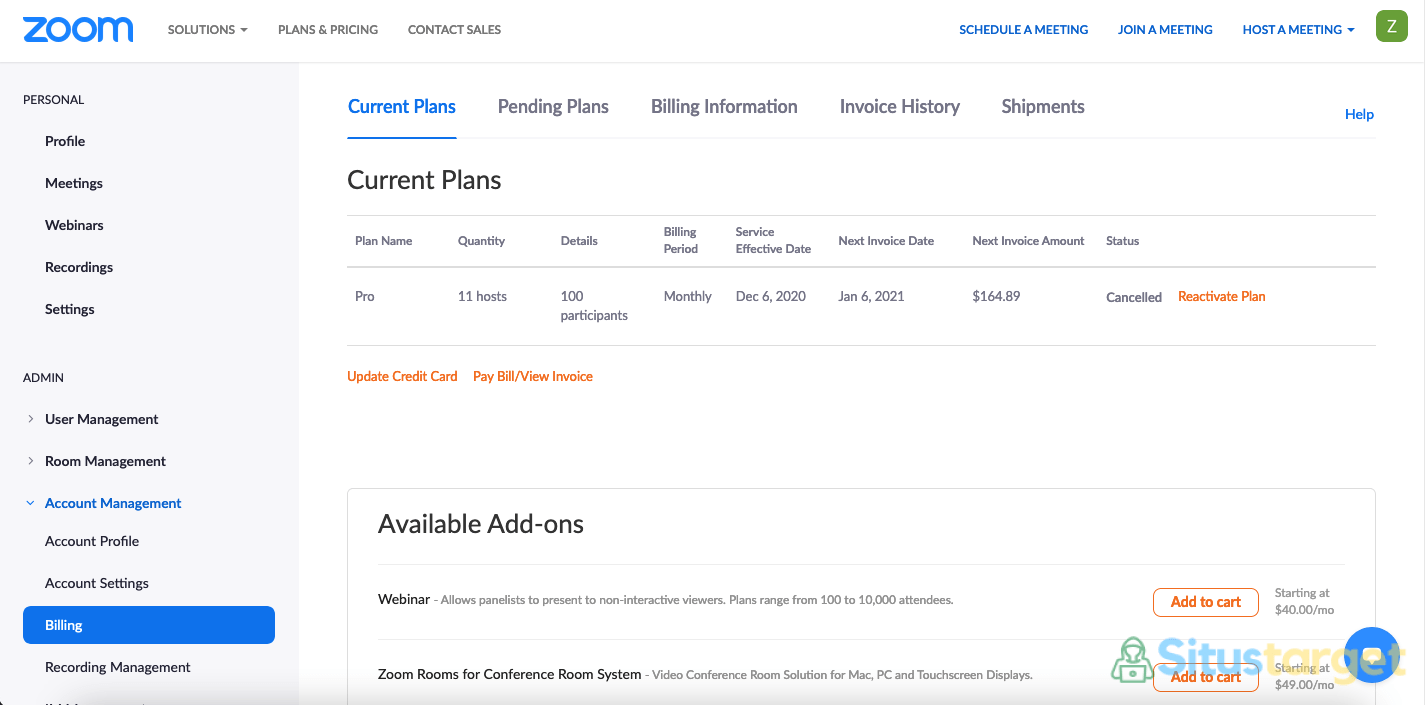Open personal Settings in sidebar

pyautogui.click(x=70, y=309)
